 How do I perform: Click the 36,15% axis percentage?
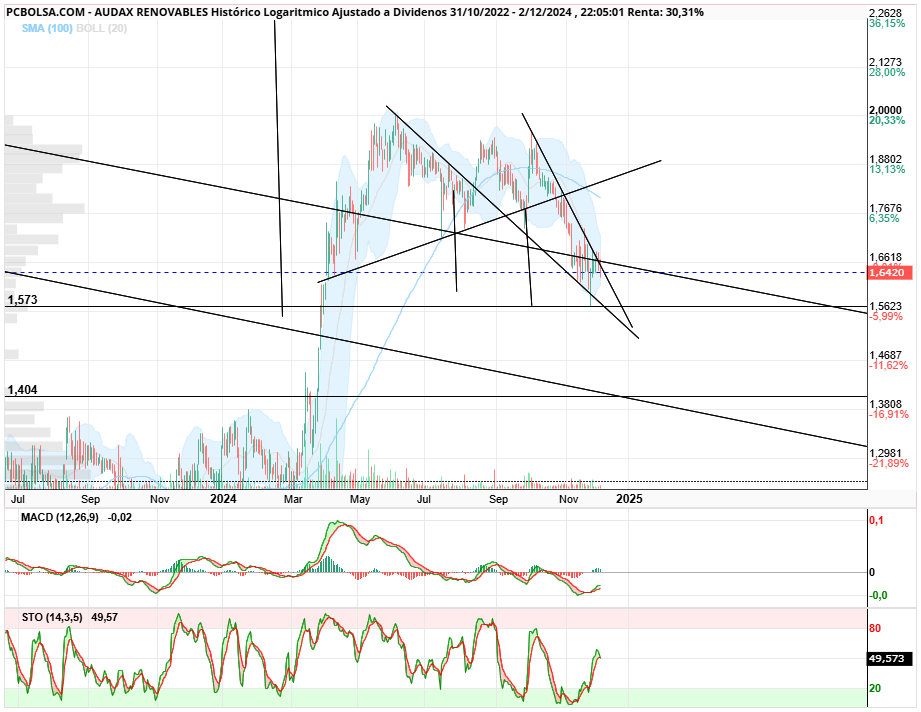887,23
